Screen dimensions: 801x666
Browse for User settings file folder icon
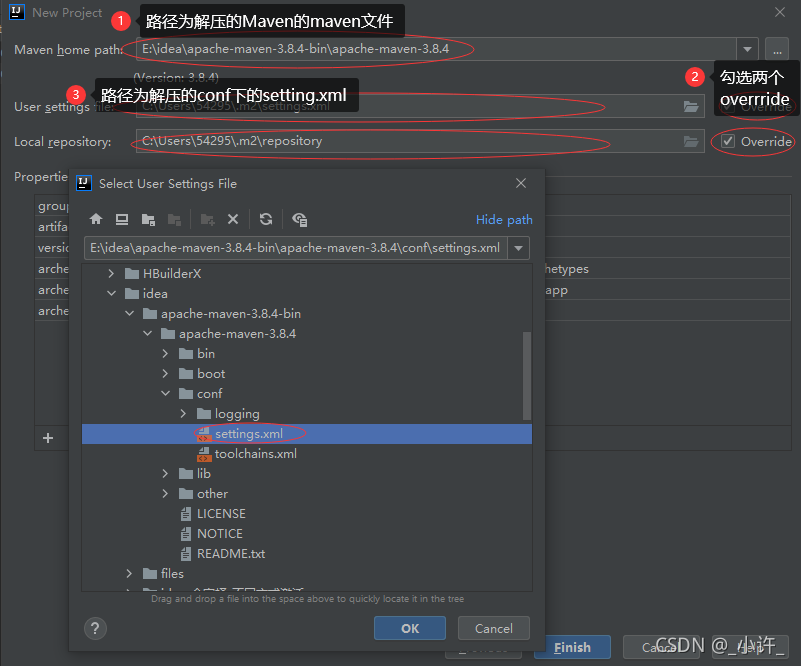click(691, 106)
